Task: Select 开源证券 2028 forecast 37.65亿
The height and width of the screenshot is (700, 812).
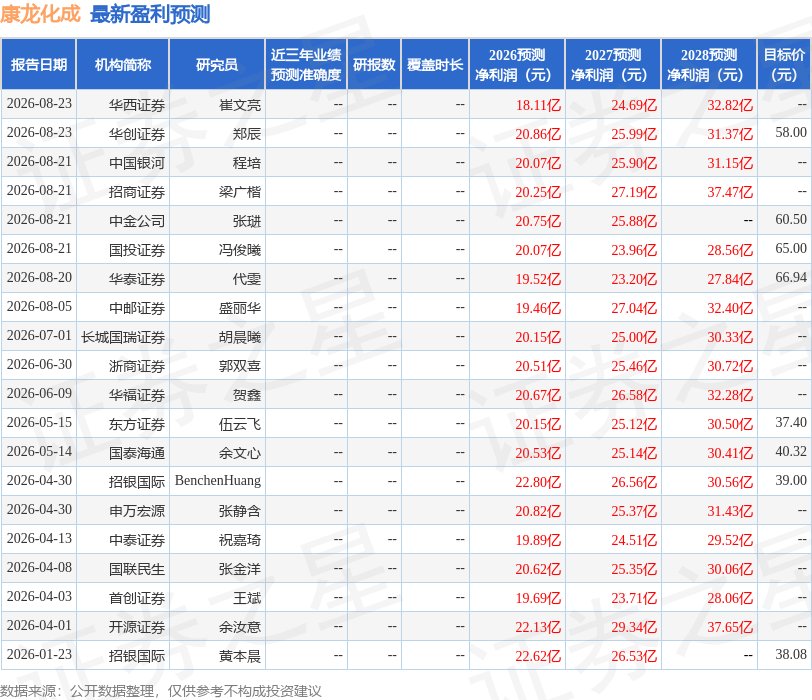Action: click(730, 627)
